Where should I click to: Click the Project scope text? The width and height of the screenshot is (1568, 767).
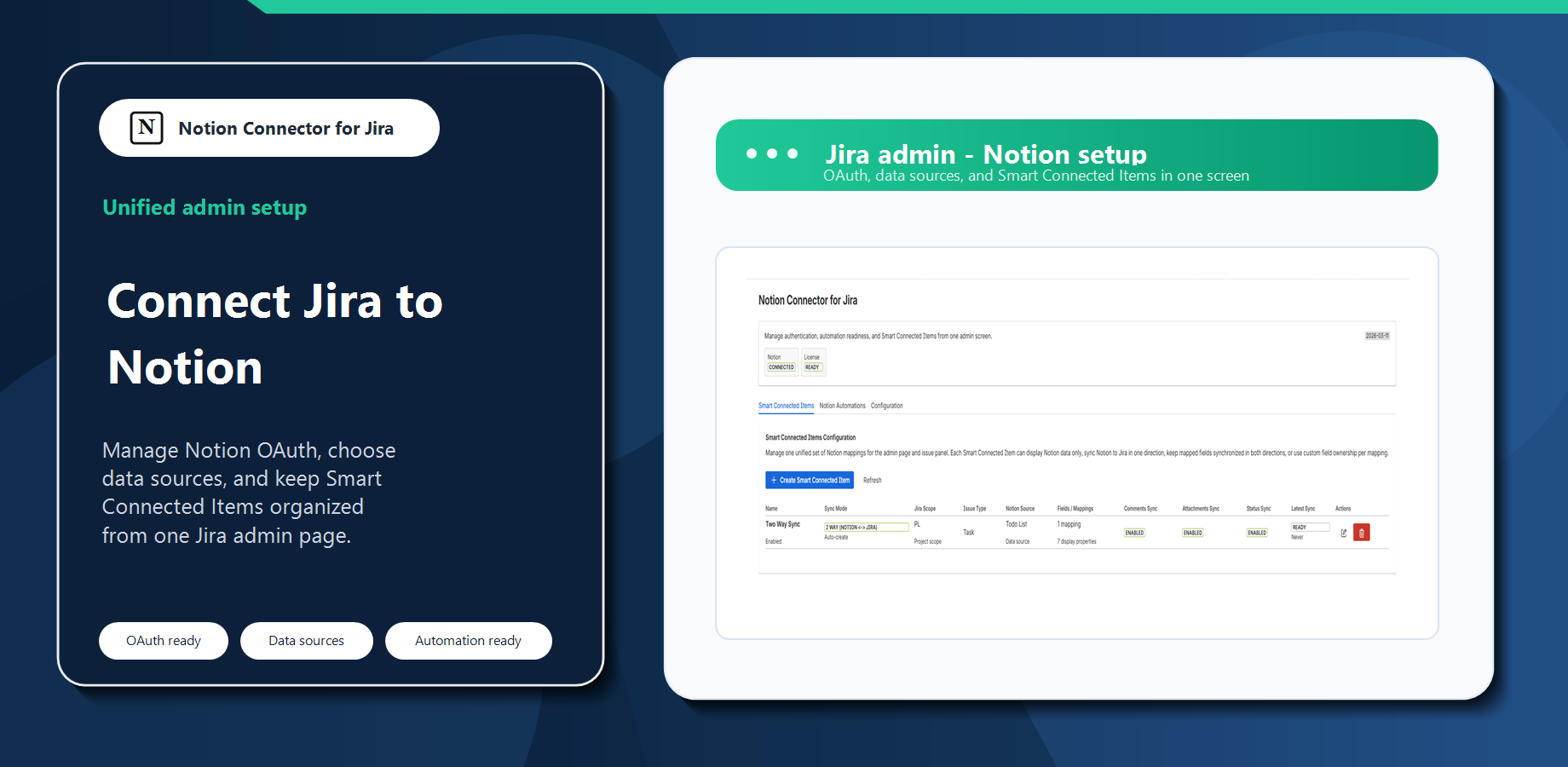(x=927, y=542)
